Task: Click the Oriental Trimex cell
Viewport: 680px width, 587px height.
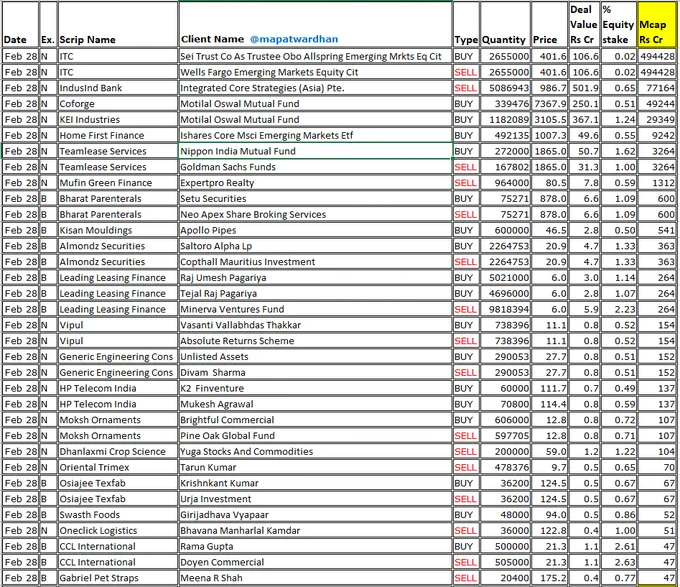Action: pos(118,467)
